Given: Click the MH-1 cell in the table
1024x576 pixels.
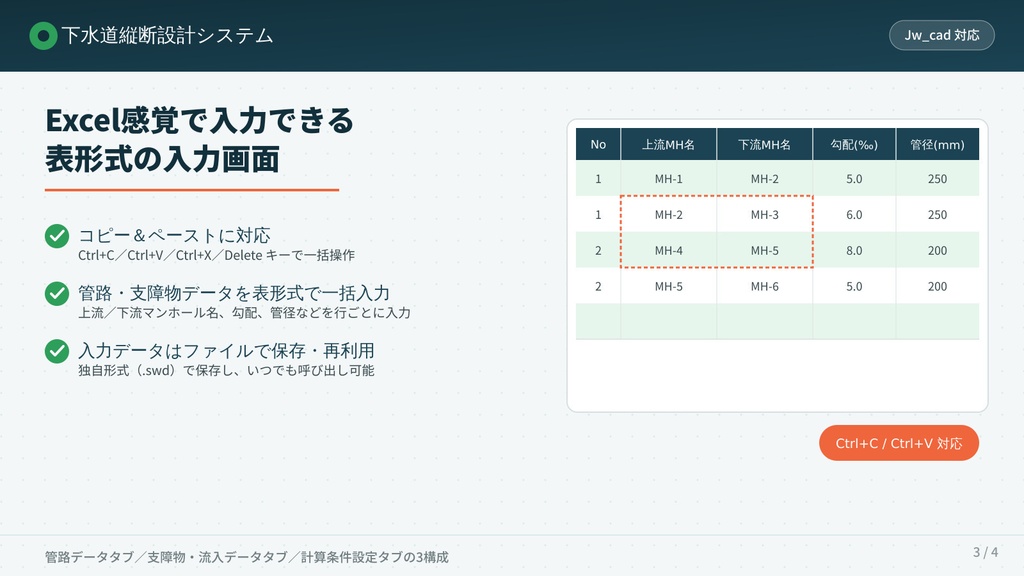Looking at the screenshot, I should coord(668,178).
